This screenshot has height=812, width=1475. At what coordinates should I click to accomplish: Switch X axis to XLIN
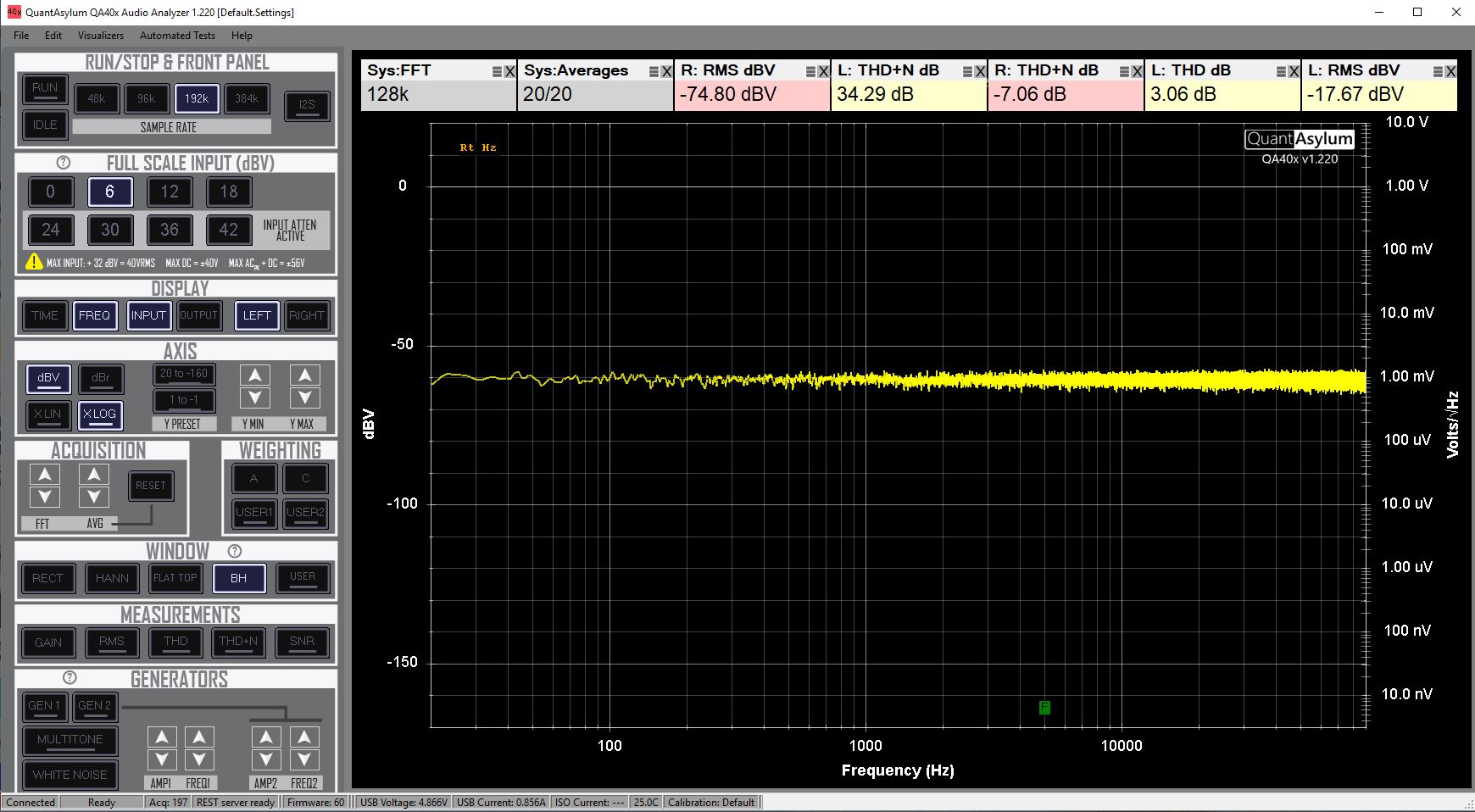click(x=47, y=414)
